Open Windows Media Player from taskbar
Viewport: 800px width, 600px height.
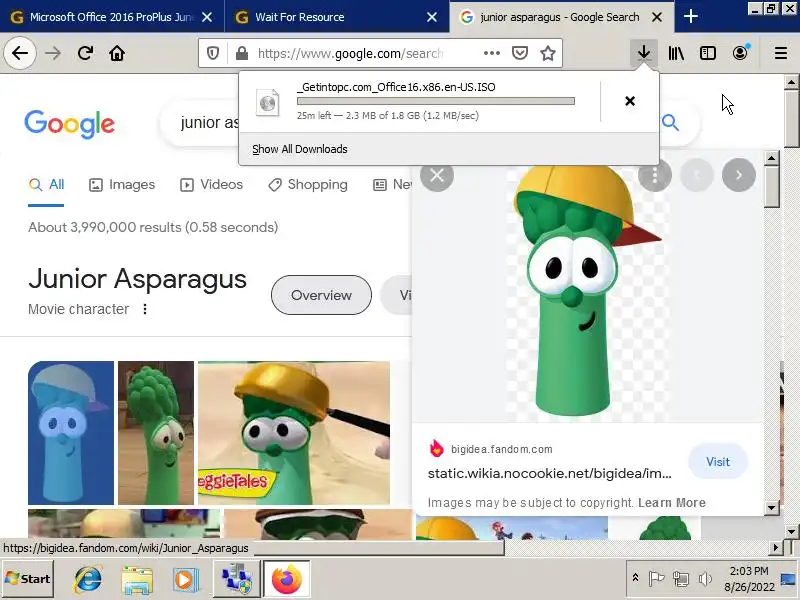tap(185, 579)
